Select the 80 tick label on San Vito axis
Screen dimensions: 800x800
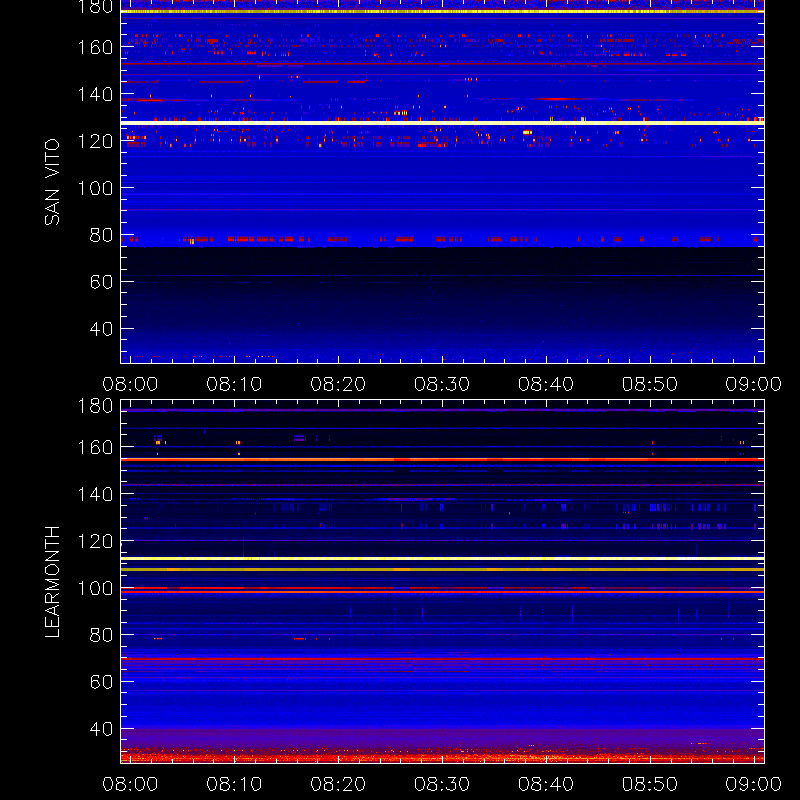coord(101,235)
